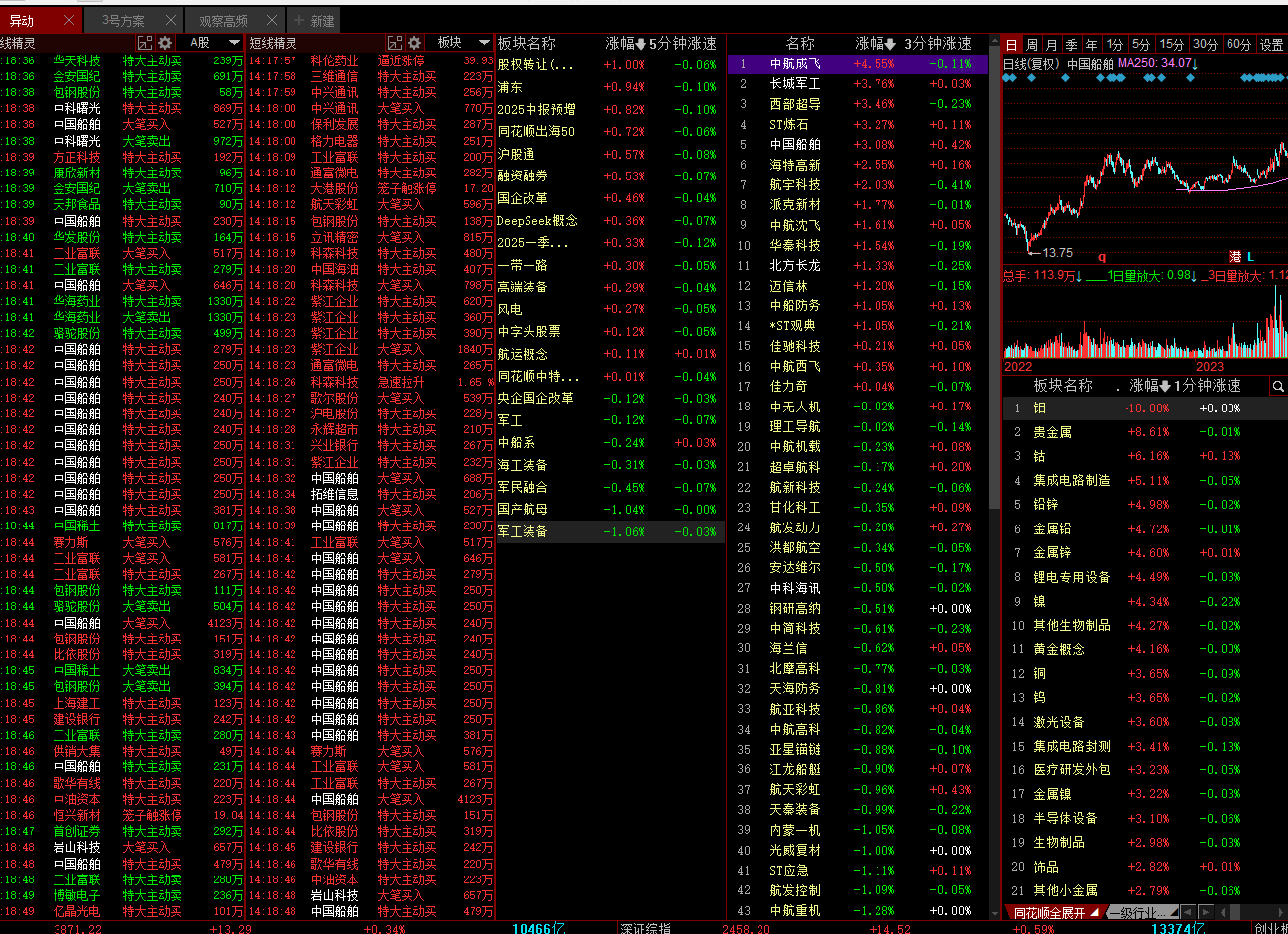Select 其他小金属 sector row
Screen dimensions: 1288x934
tap(1145, 890)
